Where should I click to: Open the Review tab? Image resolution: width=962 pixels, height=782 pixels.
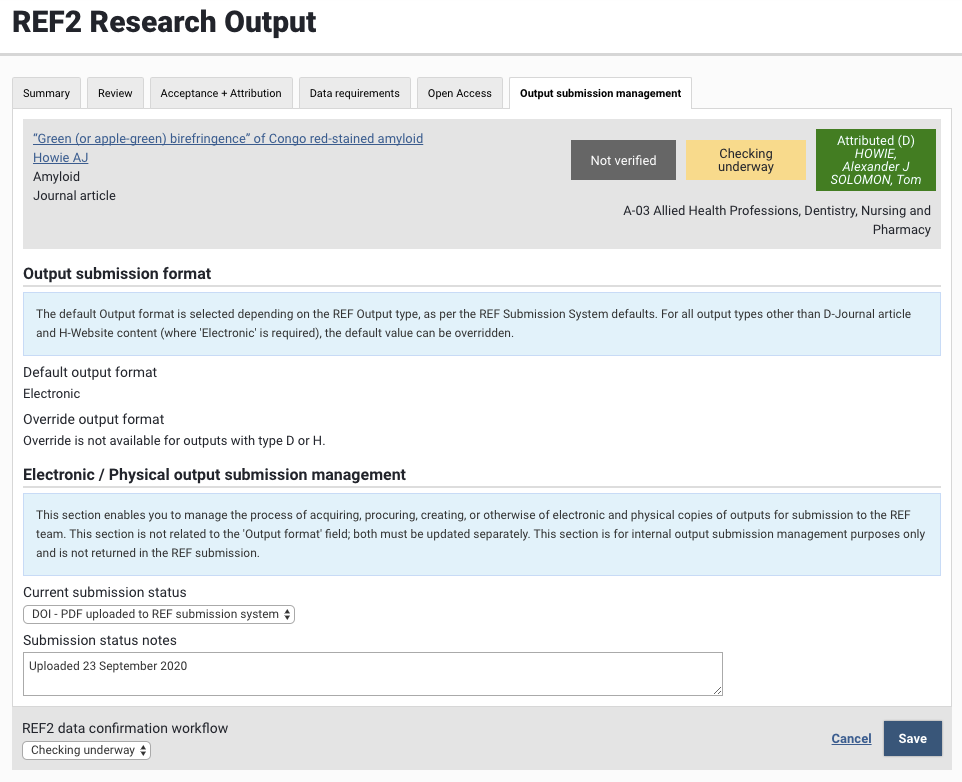point(115,93)
